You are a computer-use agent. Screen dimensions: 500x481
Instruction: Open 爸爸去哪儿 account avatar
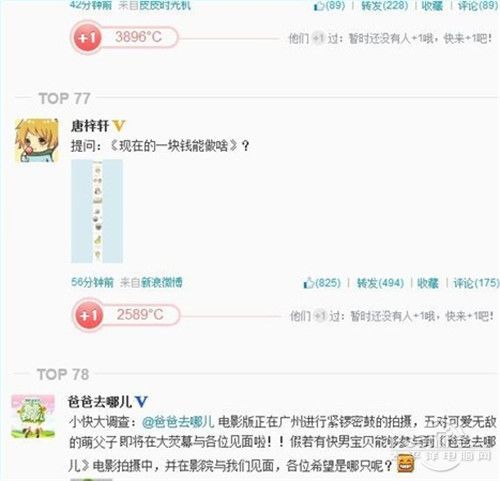[x=33, y=416]
